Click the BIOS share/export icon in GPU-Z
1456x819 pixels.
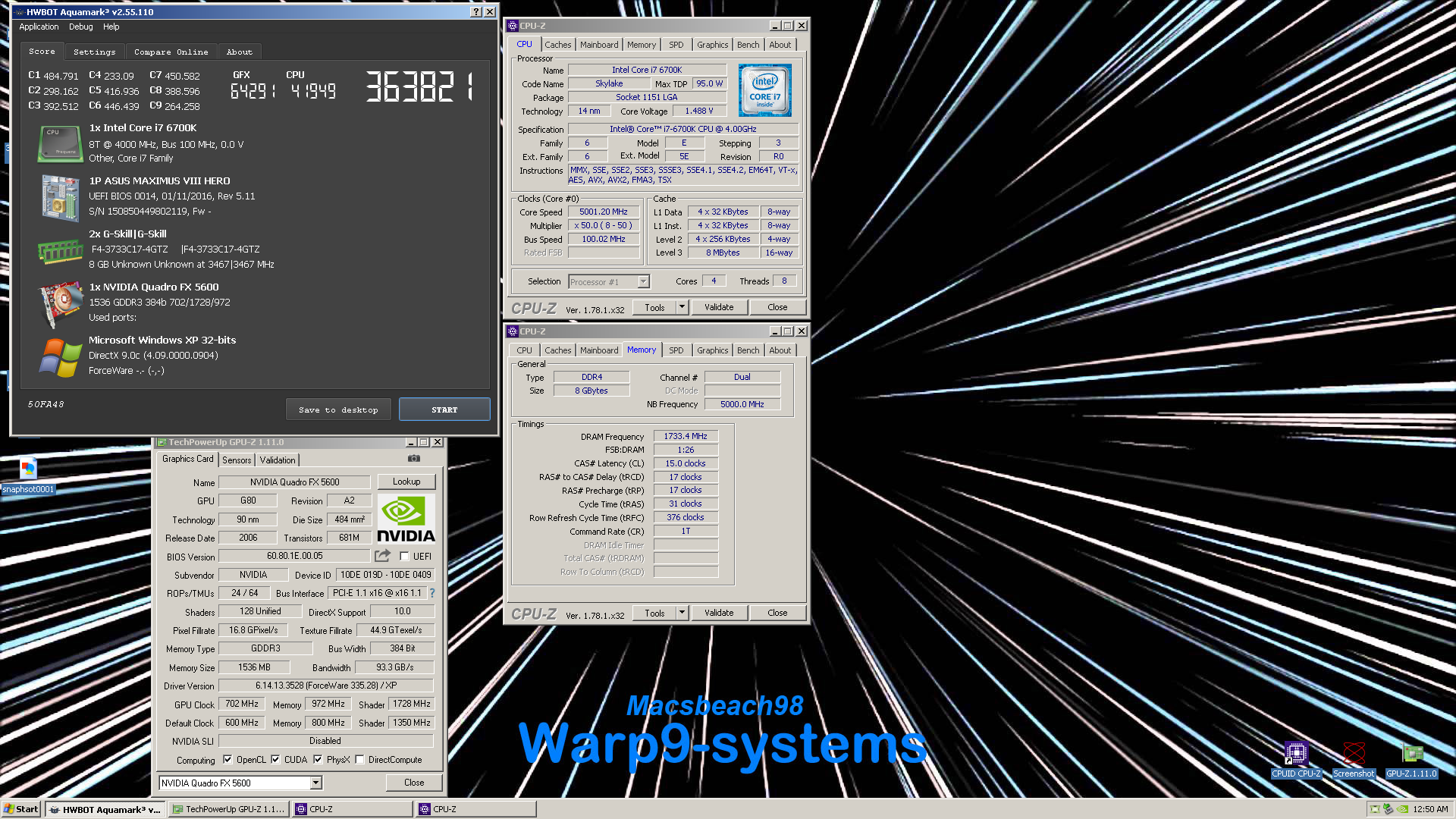(x=383, y=556)
